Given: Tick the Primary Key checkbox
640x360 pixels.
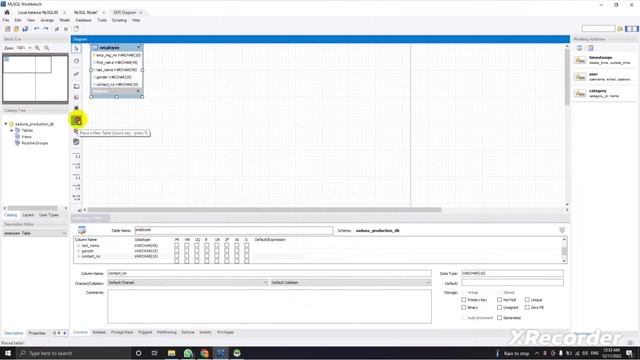Looking at the screenshot, I should pyautogui.click(x=464, y=300).
